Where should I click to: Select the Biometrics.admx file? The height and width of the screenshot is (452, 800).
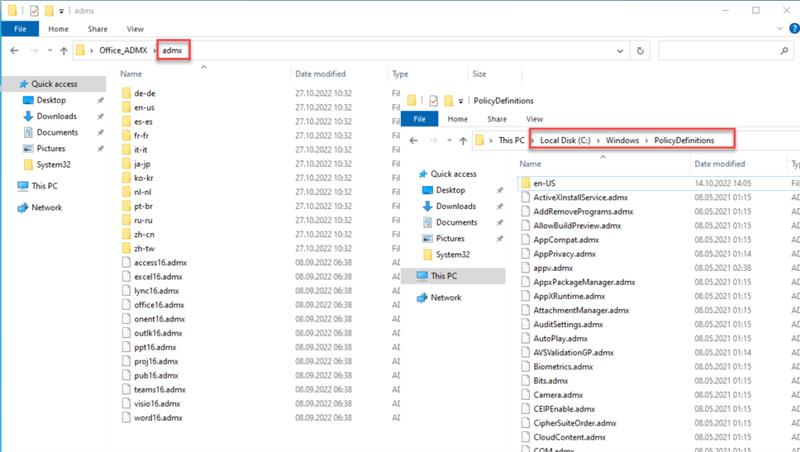click(563, 366)
